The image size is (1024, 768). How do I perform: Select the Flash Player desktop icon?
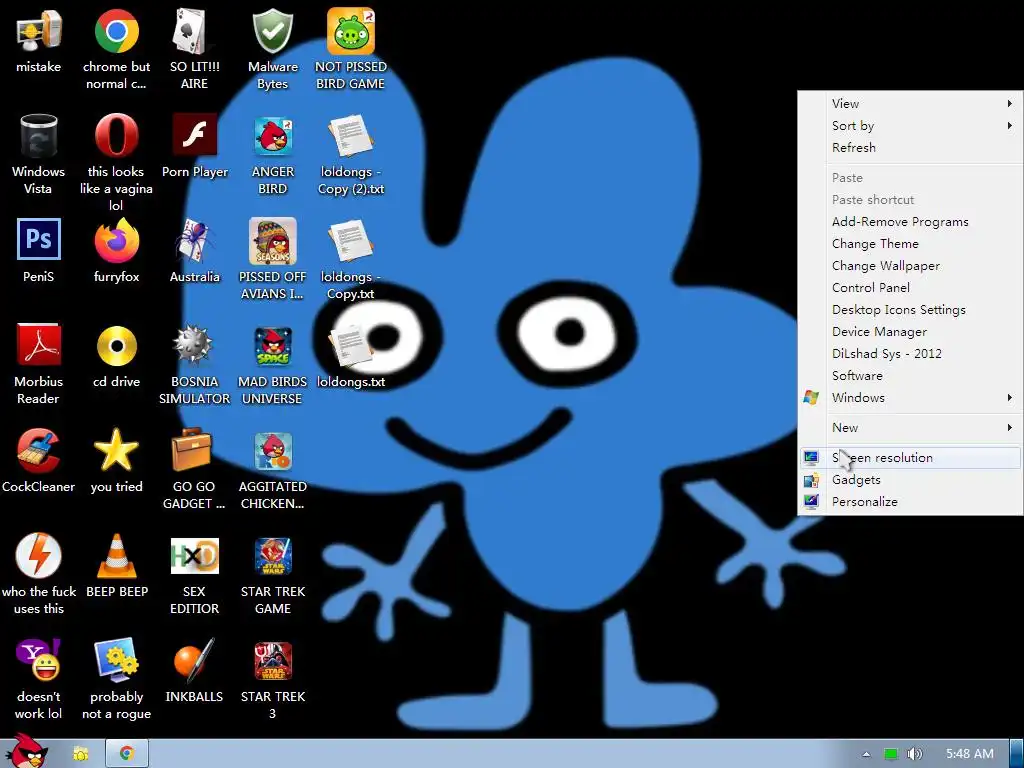[195, 135]
